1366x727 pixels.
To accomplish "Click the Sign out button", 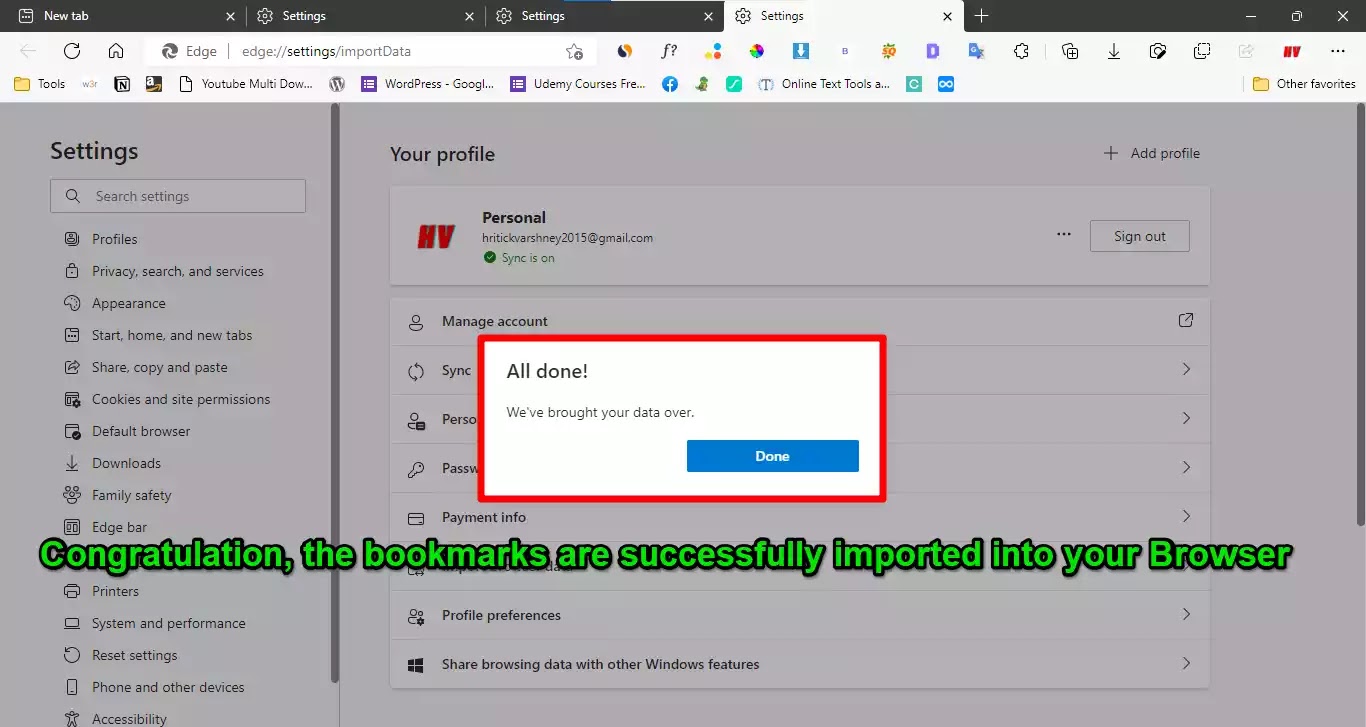I will (x=1139, y=236).
